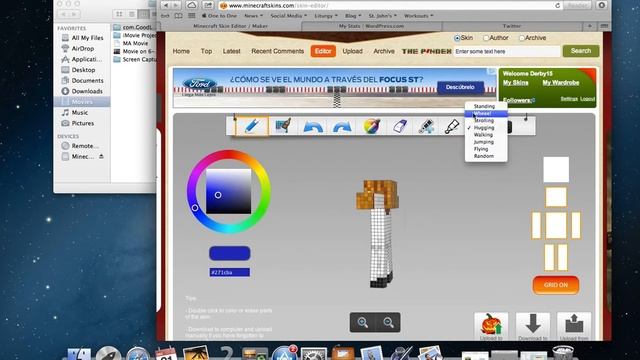Open the Liturgy bookmarks dropdown
The width and height of the screenshot is (640, 360).
(326, 16)
